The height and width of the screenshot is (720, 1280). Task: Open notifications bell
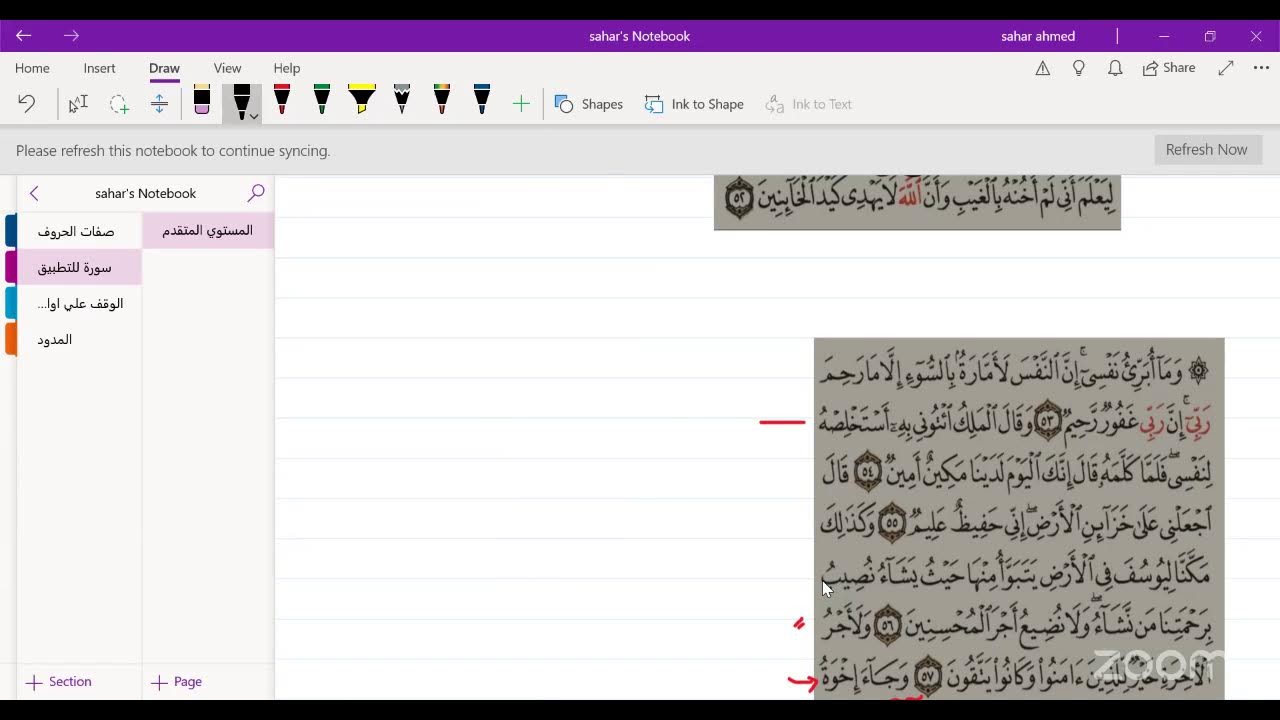pos(1114,68)
